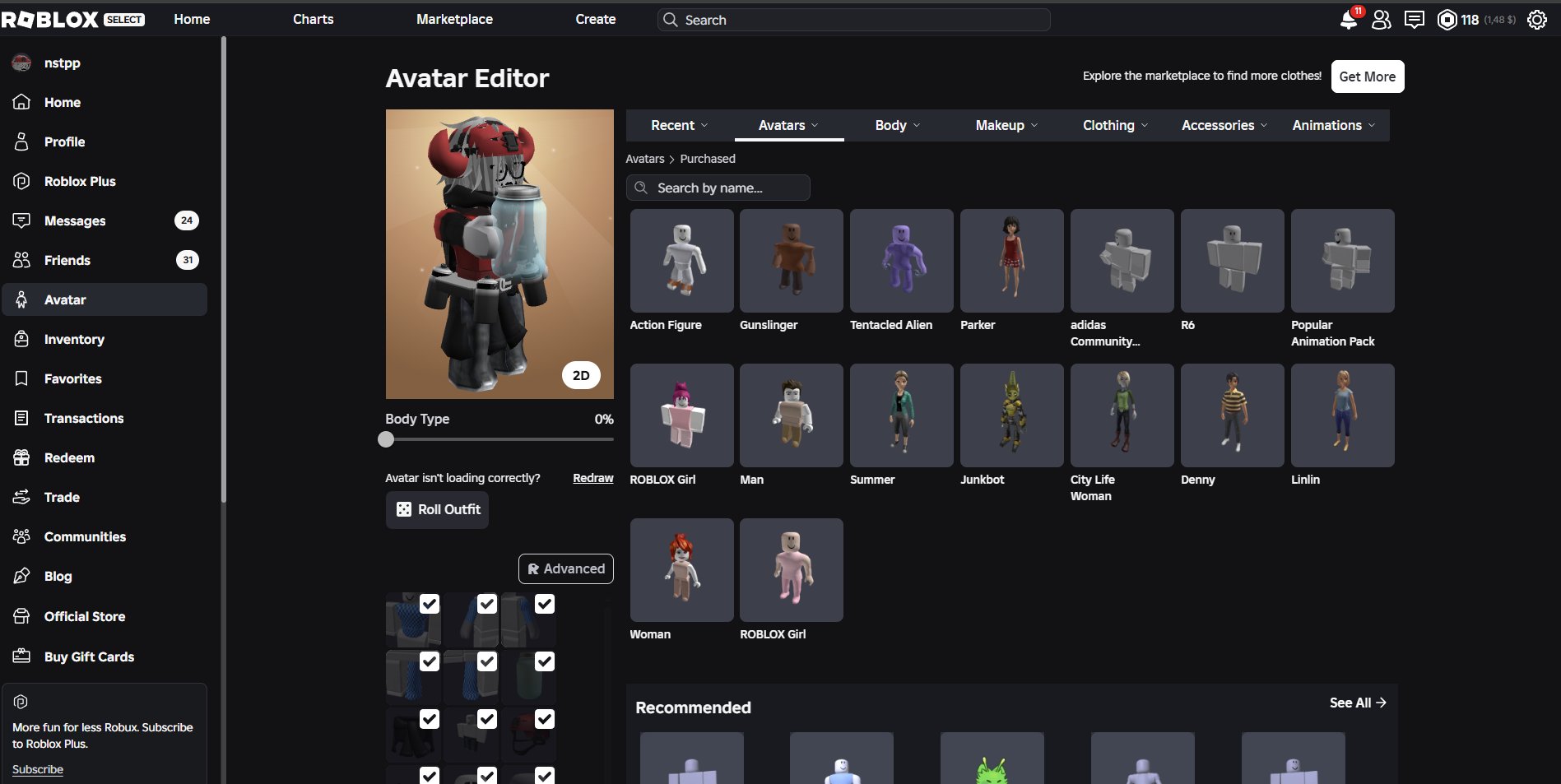Uncheck the green jar item checkbox
This screenshot has width=1561, height=784.
pos(545,661)
